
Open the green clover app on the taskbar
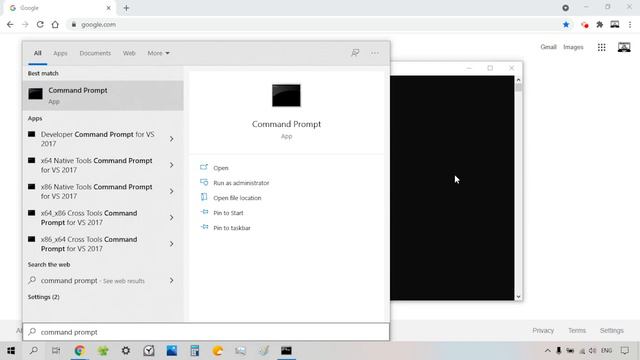pos(103,351)
